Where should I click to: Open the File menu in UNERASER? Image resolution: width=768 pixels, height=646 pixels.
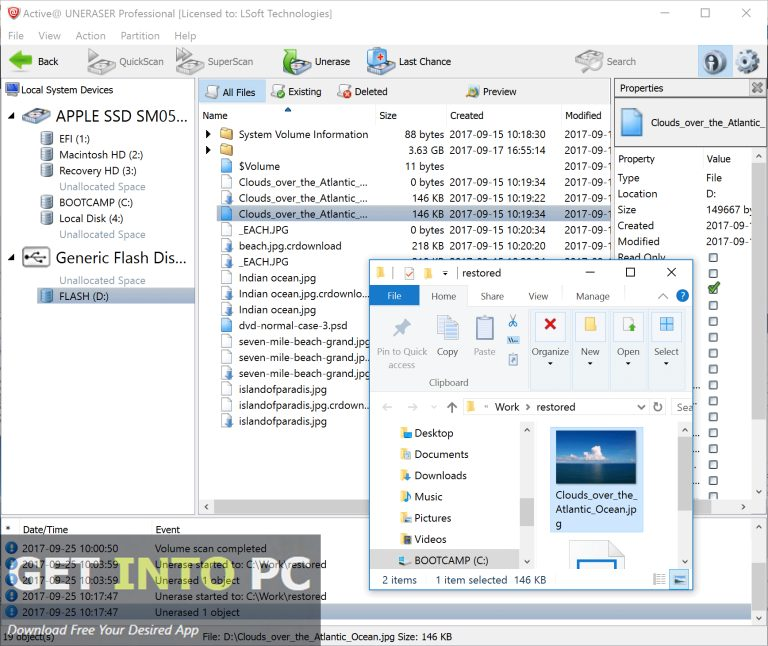(x=16, y=36)
